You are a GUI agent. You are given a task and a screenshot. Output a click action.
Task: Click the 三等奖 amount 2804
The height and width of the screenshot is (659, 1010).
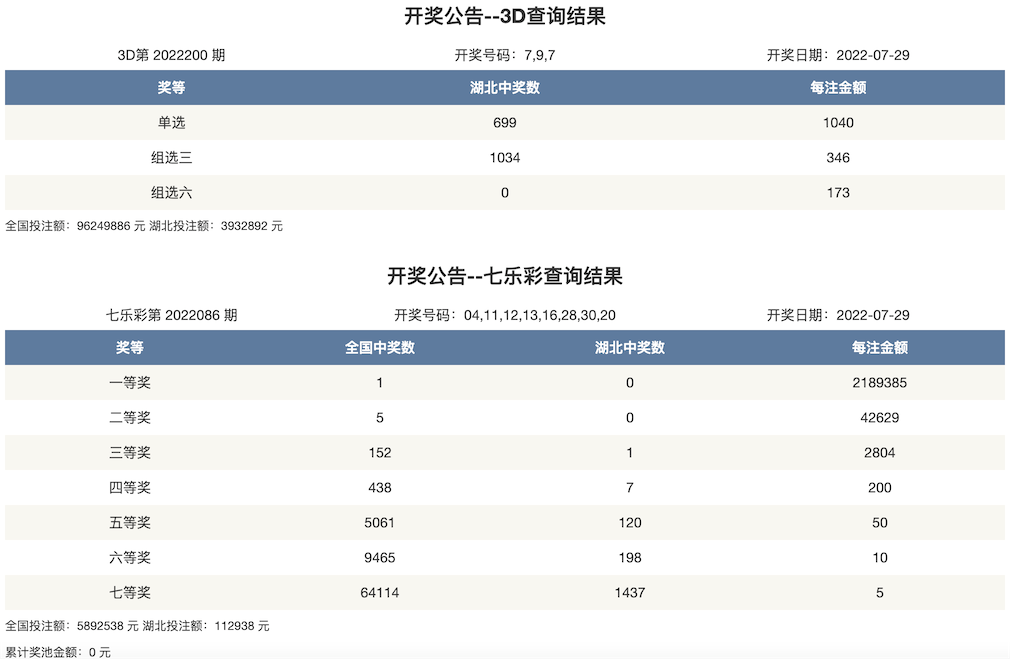click(x=879, y=453)
